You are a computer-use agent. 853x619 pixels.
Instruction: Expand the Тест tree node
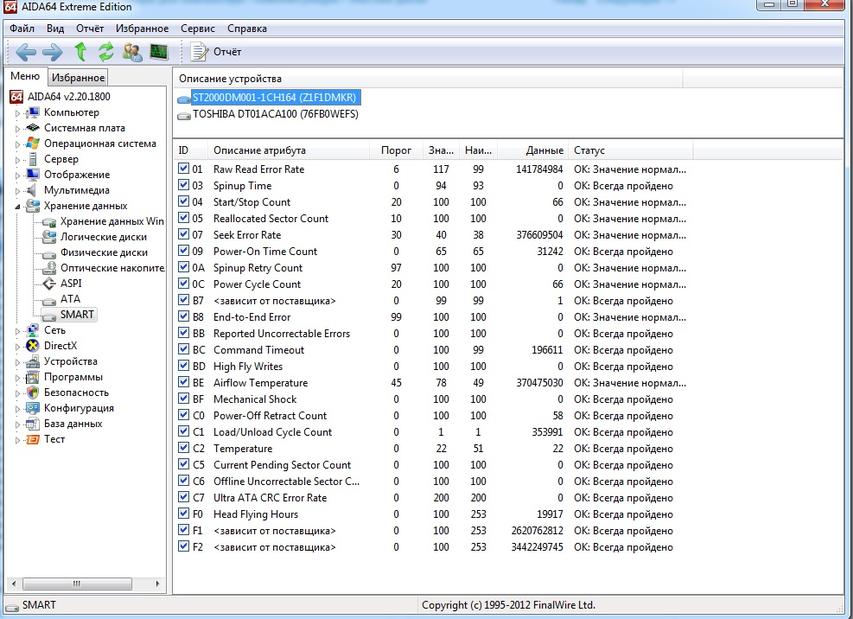click(17, 440)
